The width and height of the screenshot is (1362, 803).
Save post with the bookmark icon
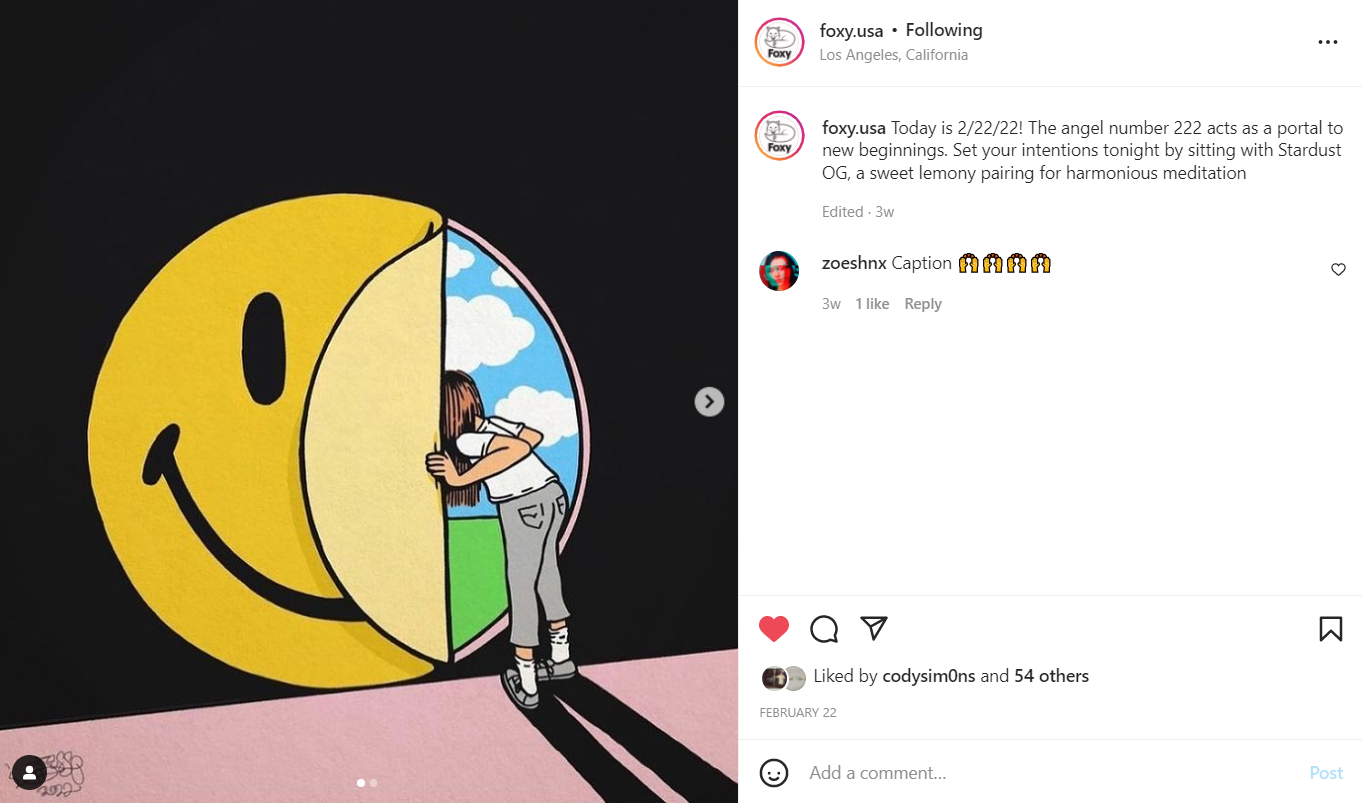(x=1330, y=629)
